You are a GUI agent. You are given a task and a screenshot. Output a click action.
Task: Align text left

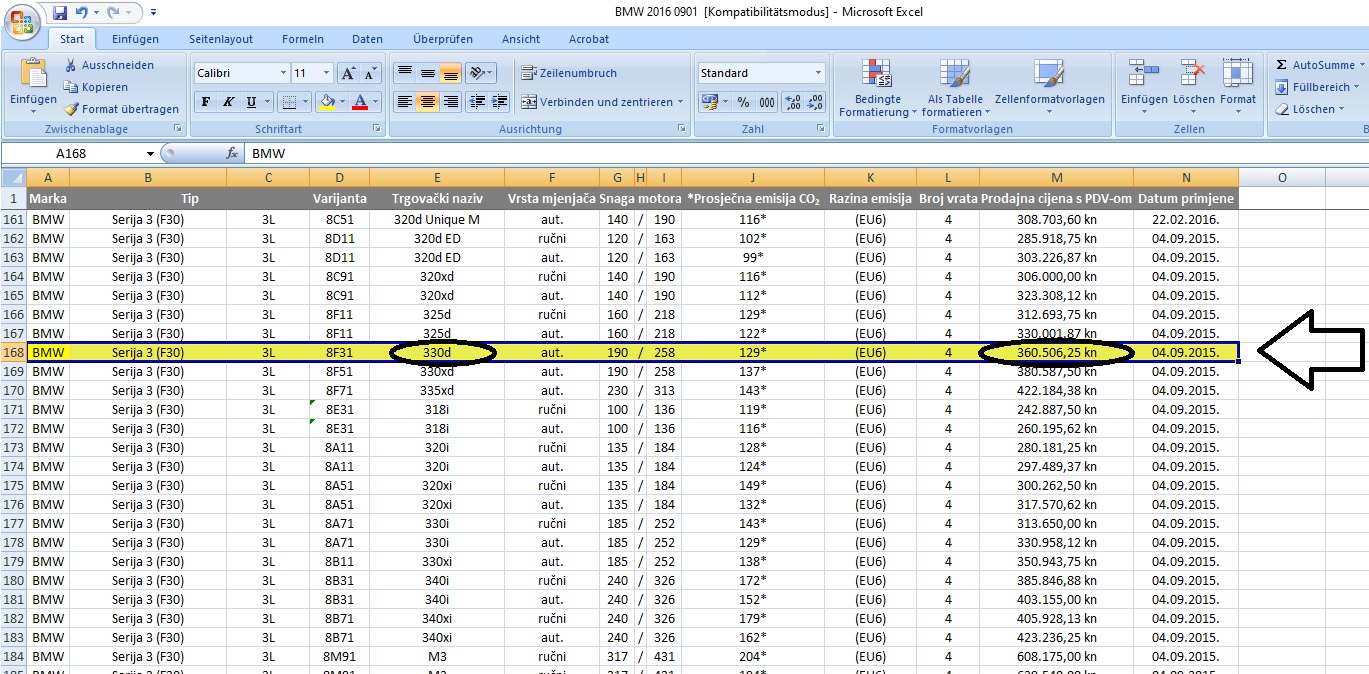[404, 102]
